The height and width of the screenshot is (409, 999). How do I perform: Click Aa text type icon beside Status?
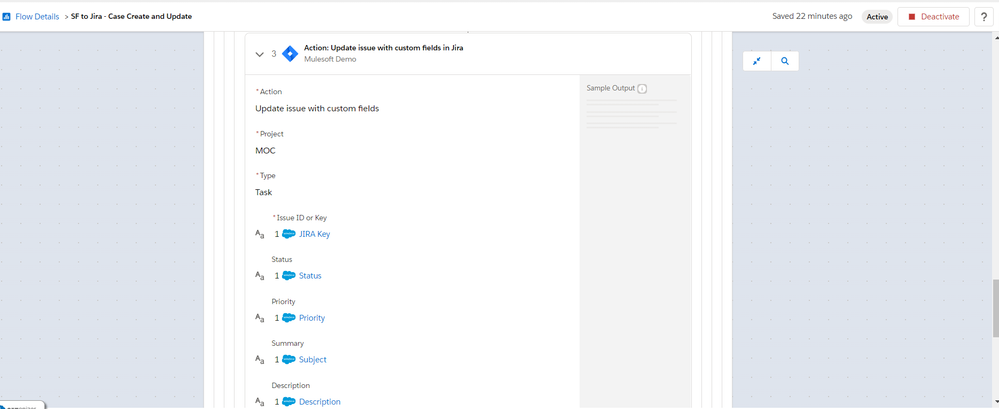pyautogui.click(x=259, y=276)
